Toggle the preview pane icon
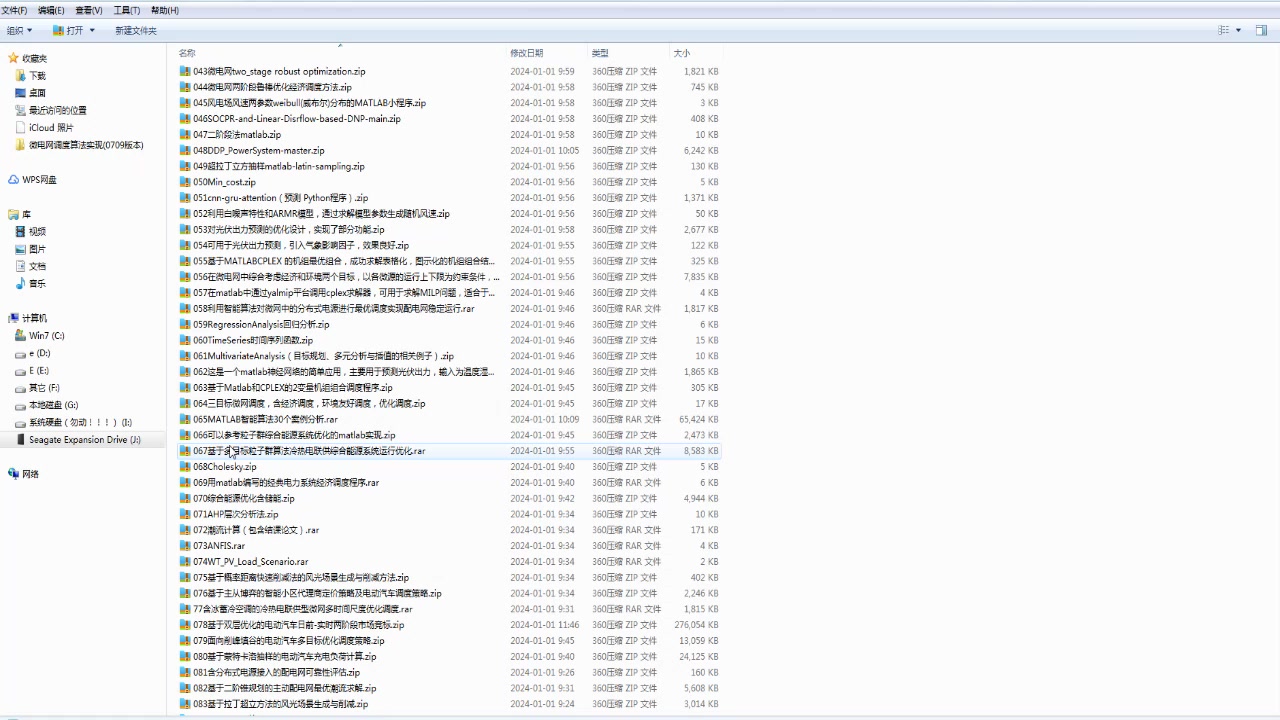This screenshot has width=1280, height=720. 1262,30
